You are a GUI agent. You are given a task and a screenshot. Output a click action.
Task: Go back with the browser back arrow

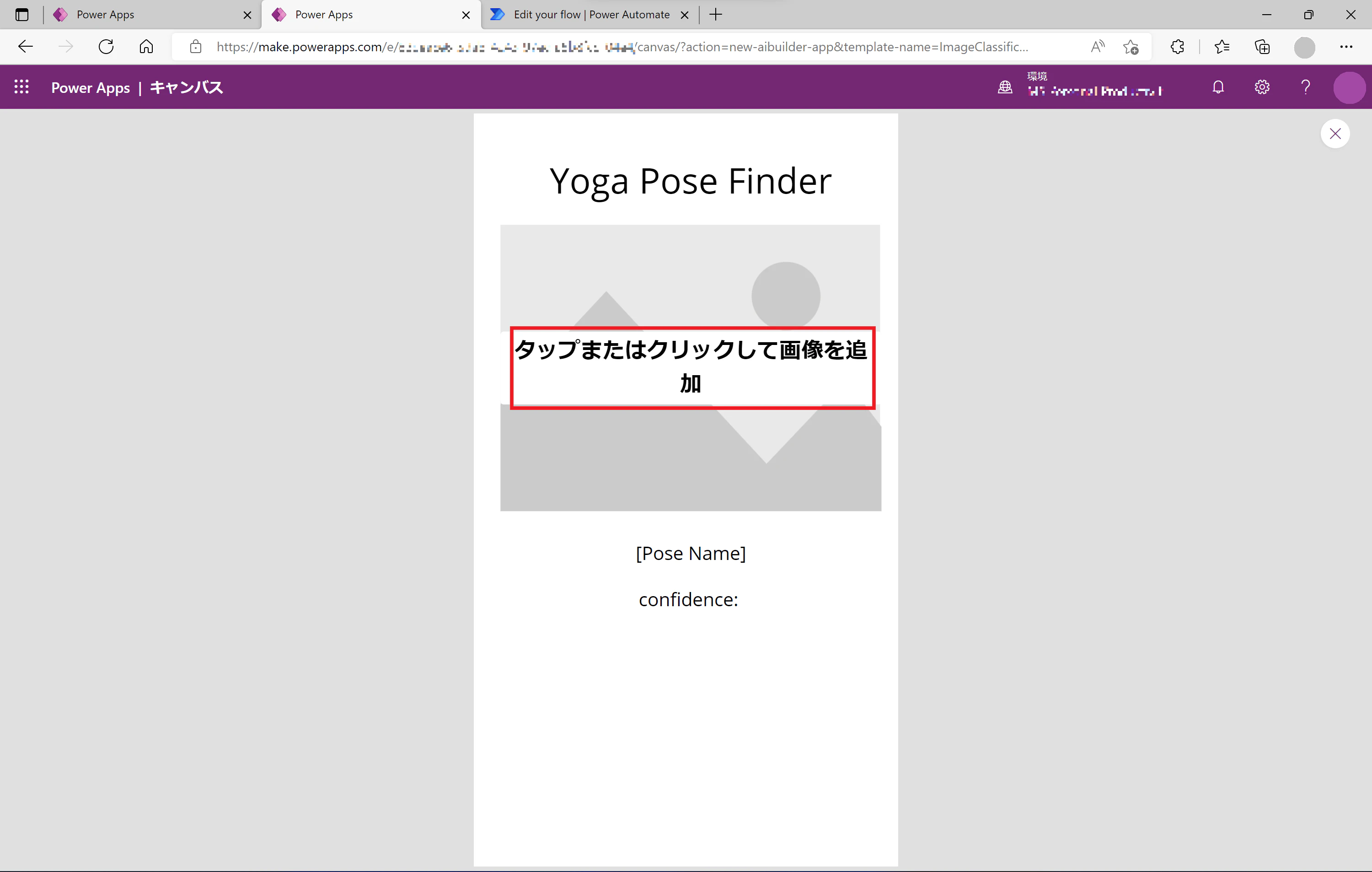coord(26,47)
